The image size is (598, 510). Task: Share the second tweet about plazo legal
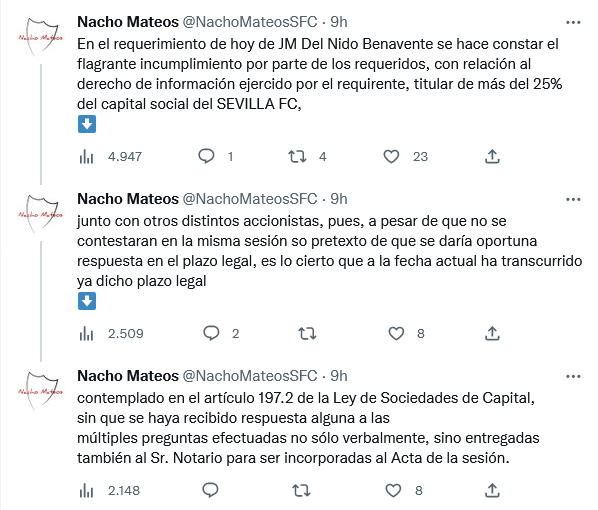(492, 333)
